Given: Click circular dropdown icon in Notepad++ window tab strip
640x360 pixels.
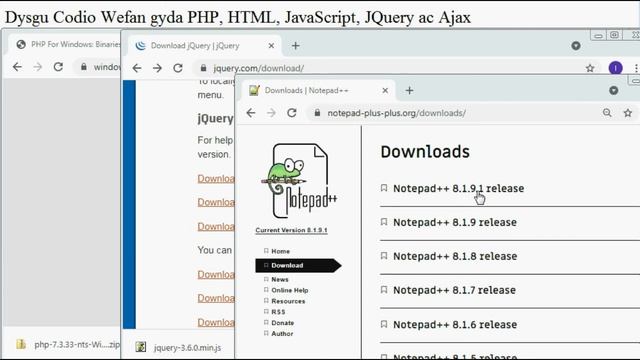Looking at the screenshot, I should coord(613,91).
